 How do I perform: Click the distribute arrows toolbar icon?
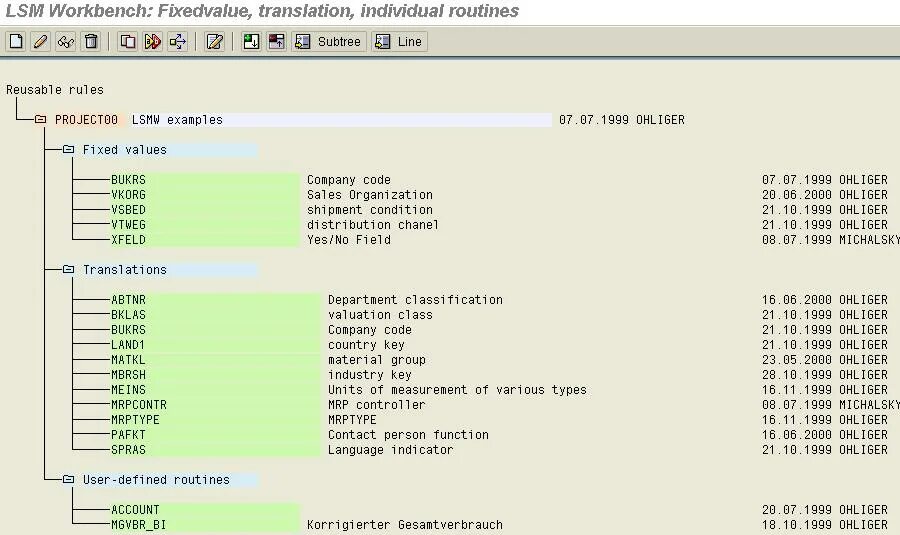point(178,41)
